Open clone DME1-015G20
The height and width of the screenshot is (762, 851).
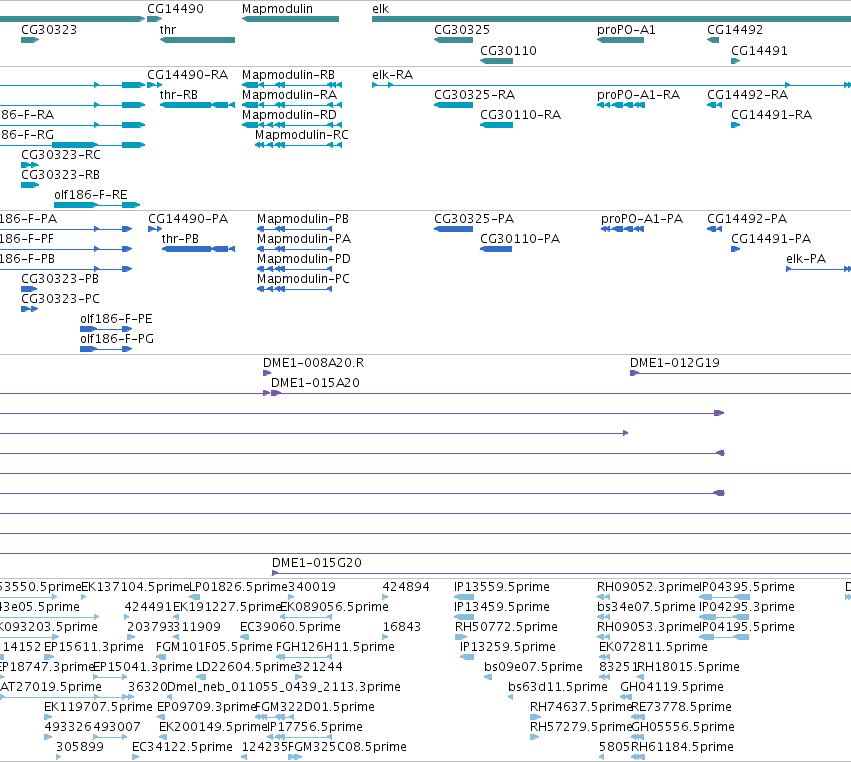point(317,563)
